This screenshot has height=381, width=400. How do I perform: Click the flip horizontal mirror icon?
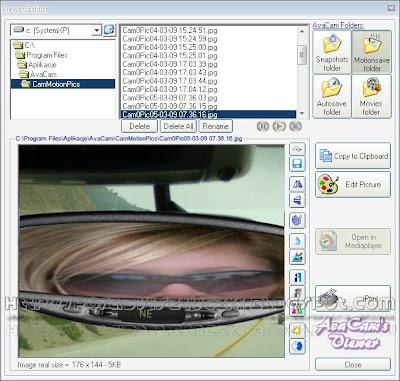(x=297, y=184)
